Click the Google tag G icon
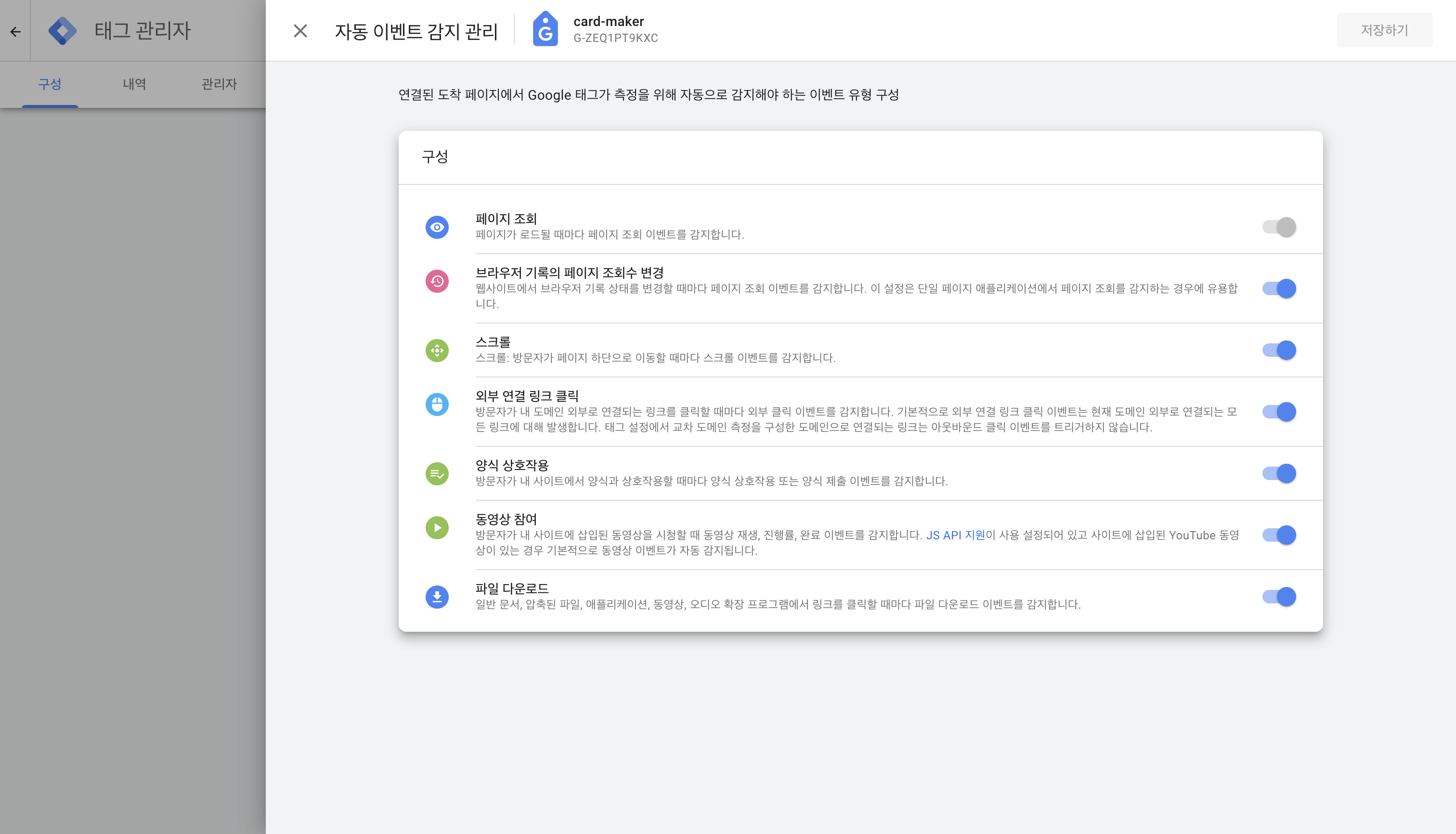1456x834 pixels. point(545,30)
